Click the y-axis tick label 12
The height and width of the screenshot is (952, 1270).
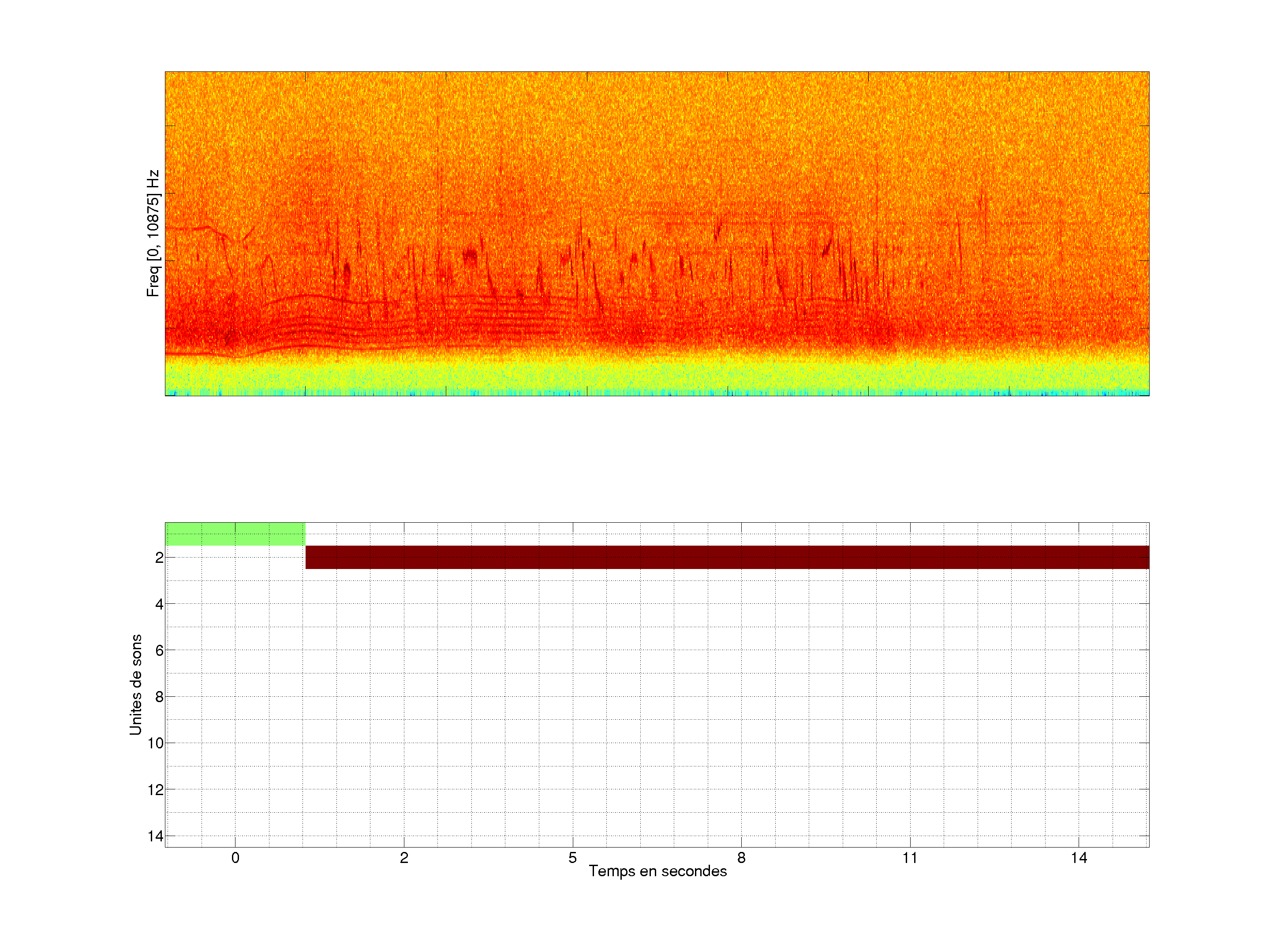156,790
